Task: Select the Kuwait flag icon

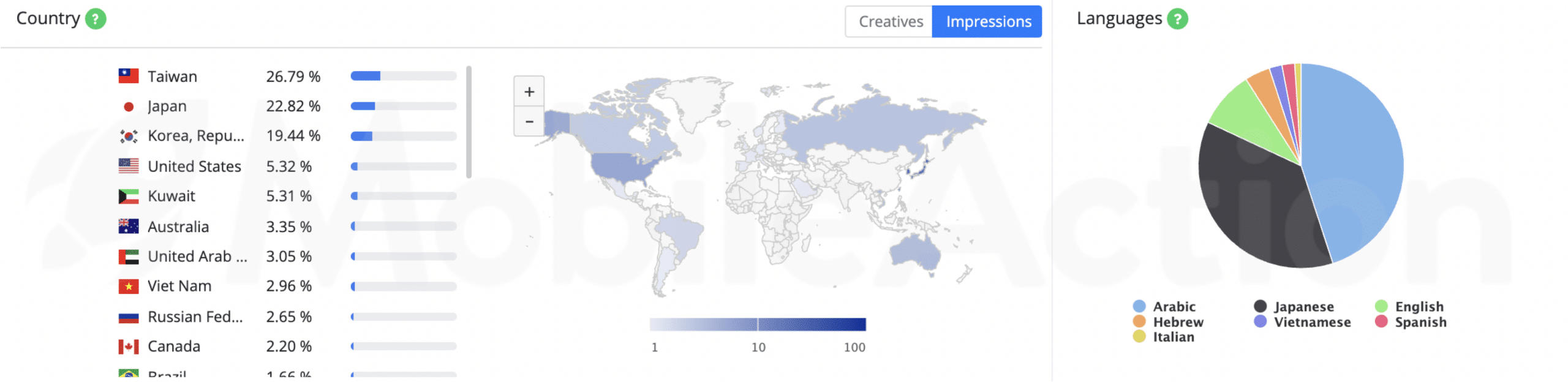Action: 128,197
